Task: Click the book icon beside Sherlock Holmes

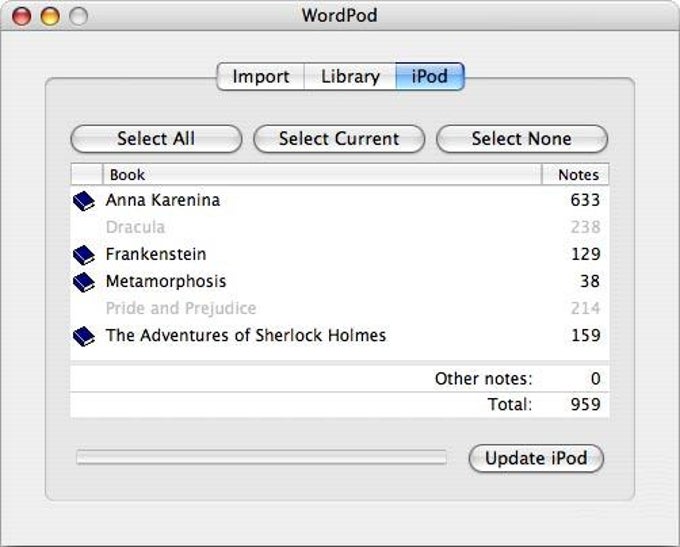Action: pos(84,336)
